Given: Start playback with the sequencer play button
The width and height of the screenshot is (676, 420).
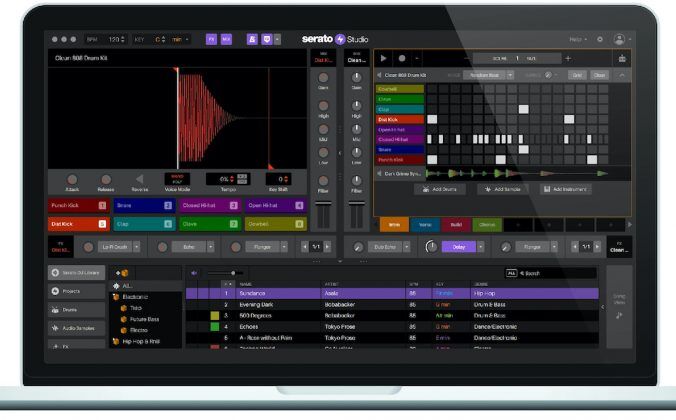Looking at the screenshot, I should click(383, 58).
